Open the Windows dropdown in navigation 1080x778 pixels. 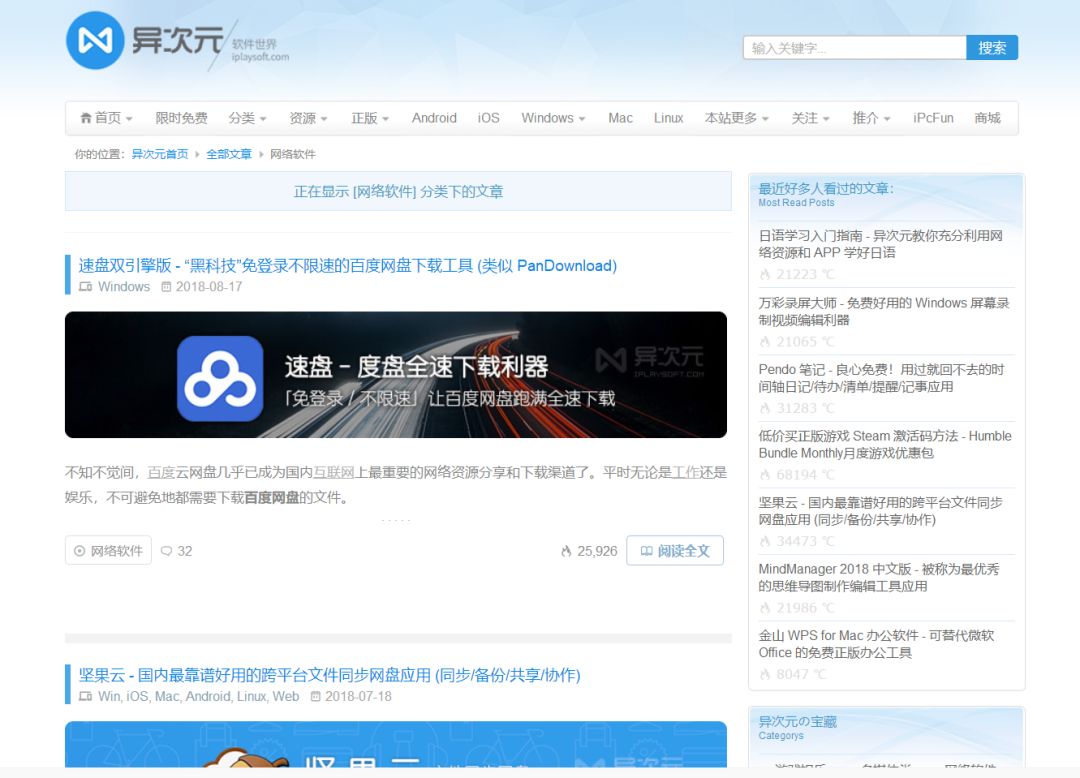548,117
